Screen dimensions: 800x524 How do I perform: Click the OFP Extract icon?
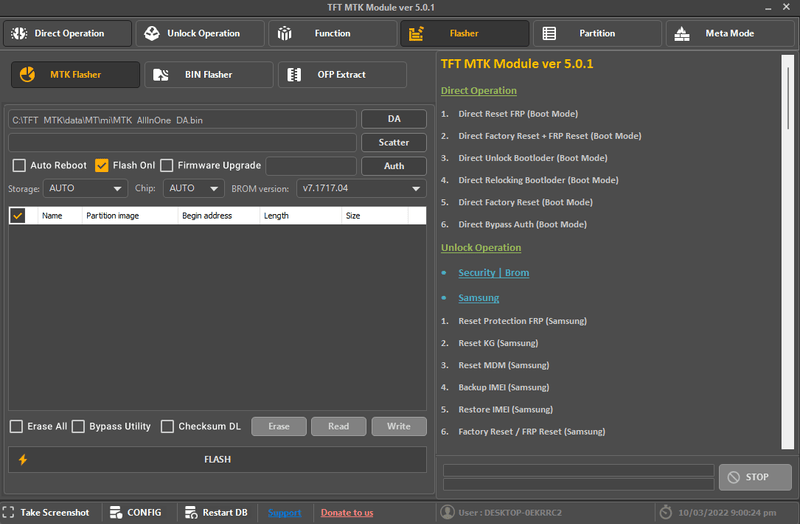click(x=294, y=75)
